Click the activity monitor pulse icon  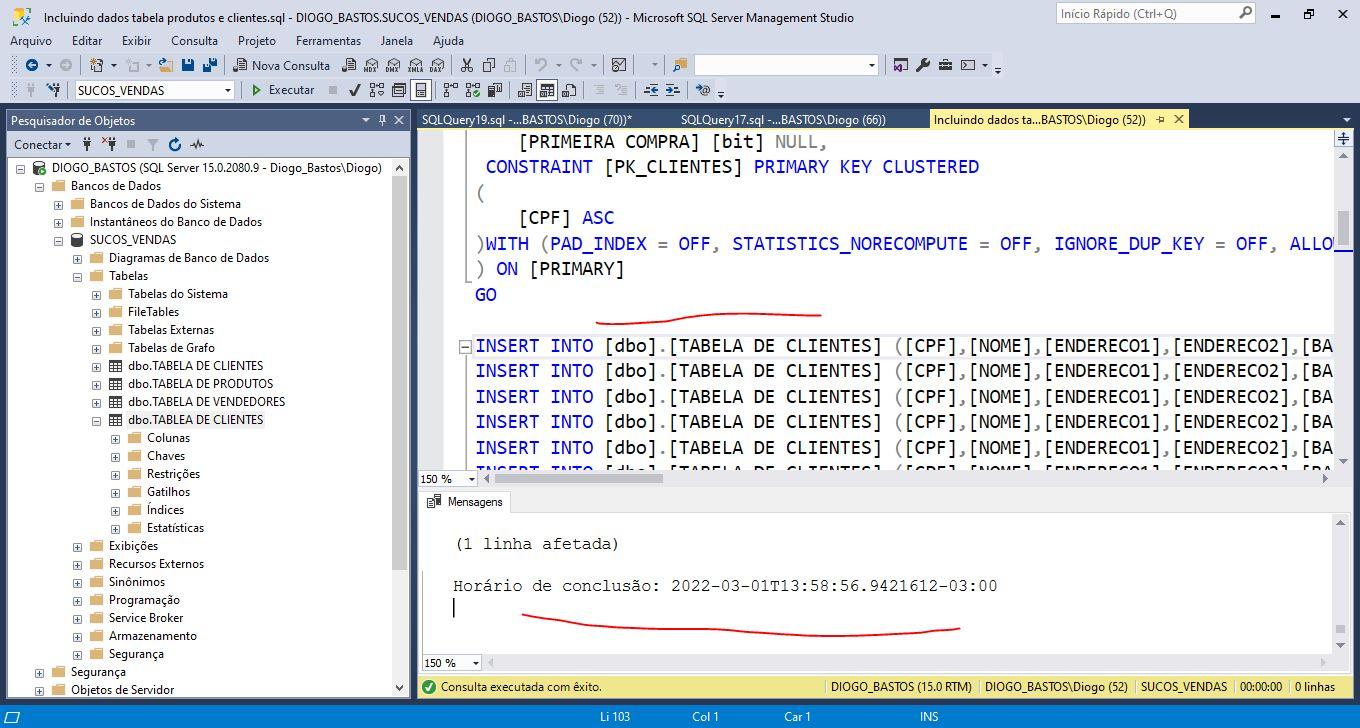click(197, 144)
